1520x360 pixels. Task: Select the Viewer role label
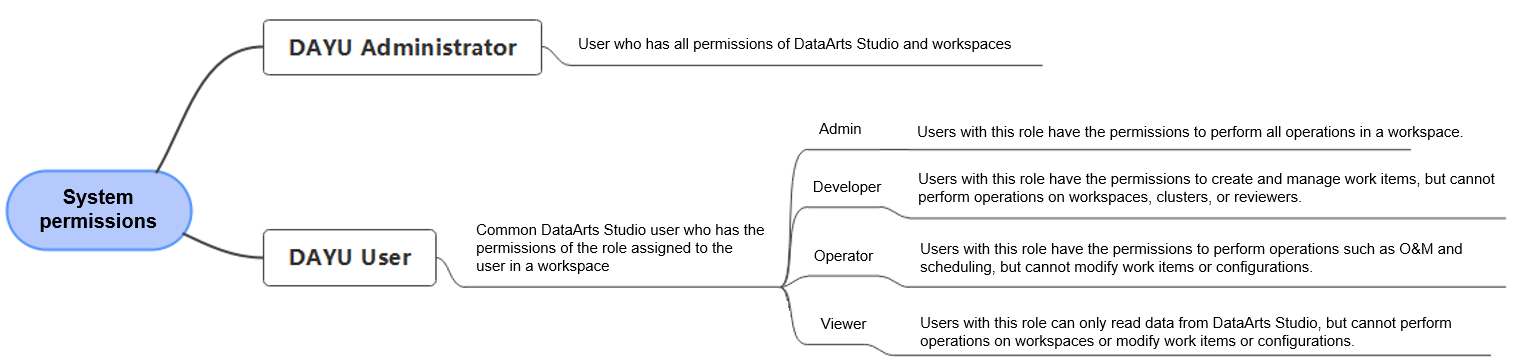[x=843, y=324]
